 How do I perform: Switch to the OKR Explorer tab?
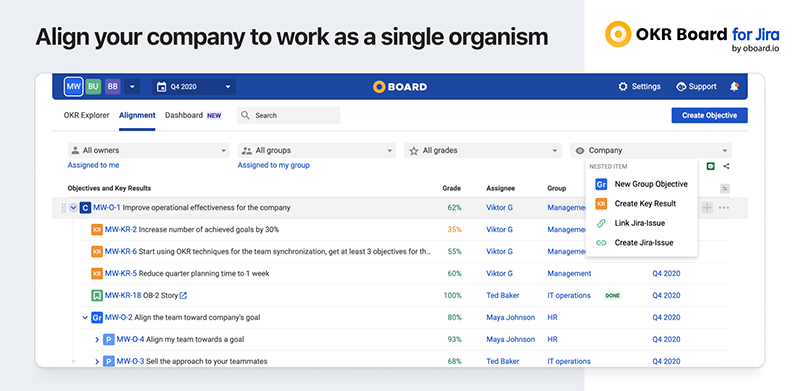point(87,115)
